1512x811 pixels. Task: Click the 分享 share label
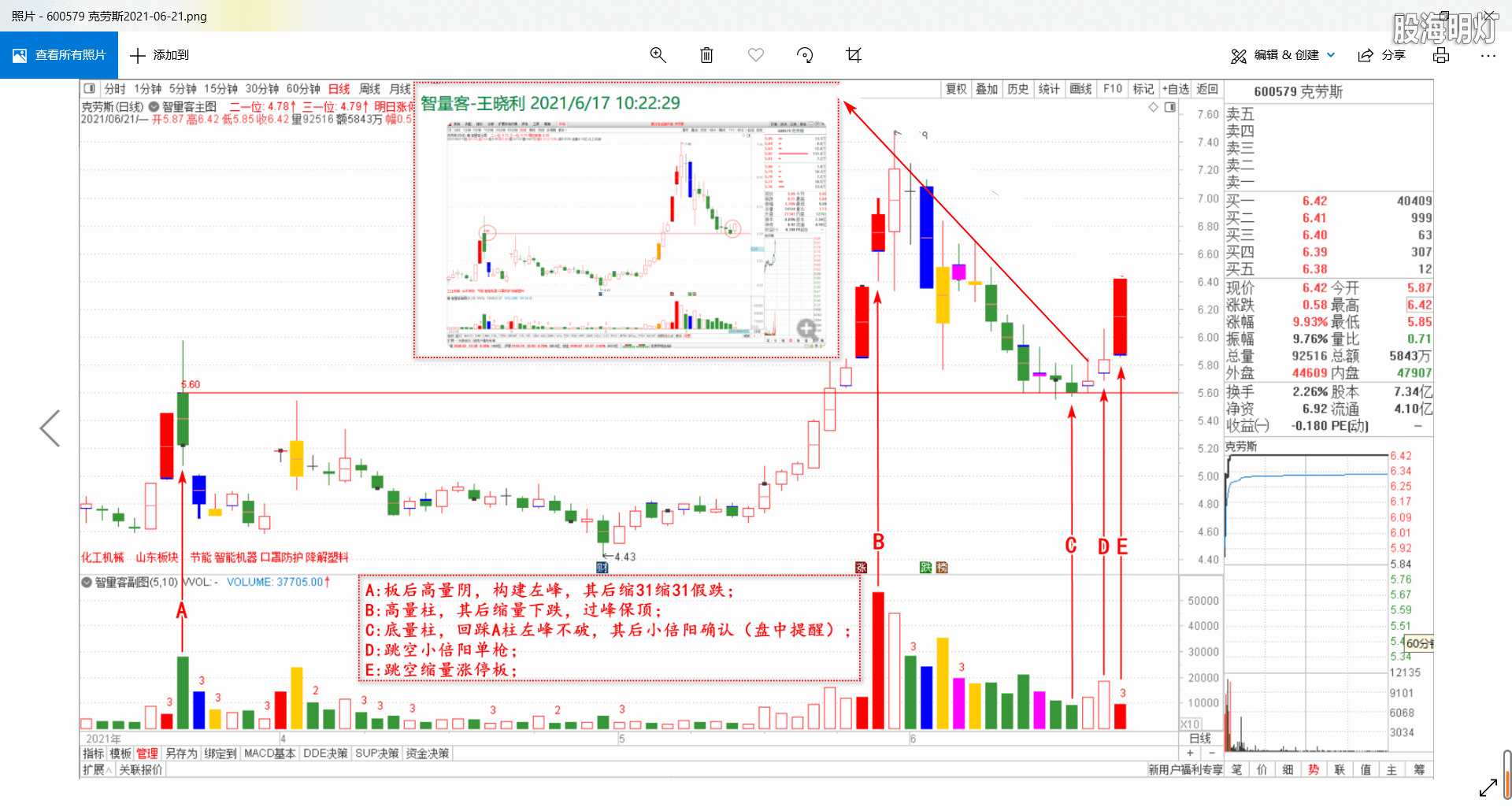[x=1394, y=55]
